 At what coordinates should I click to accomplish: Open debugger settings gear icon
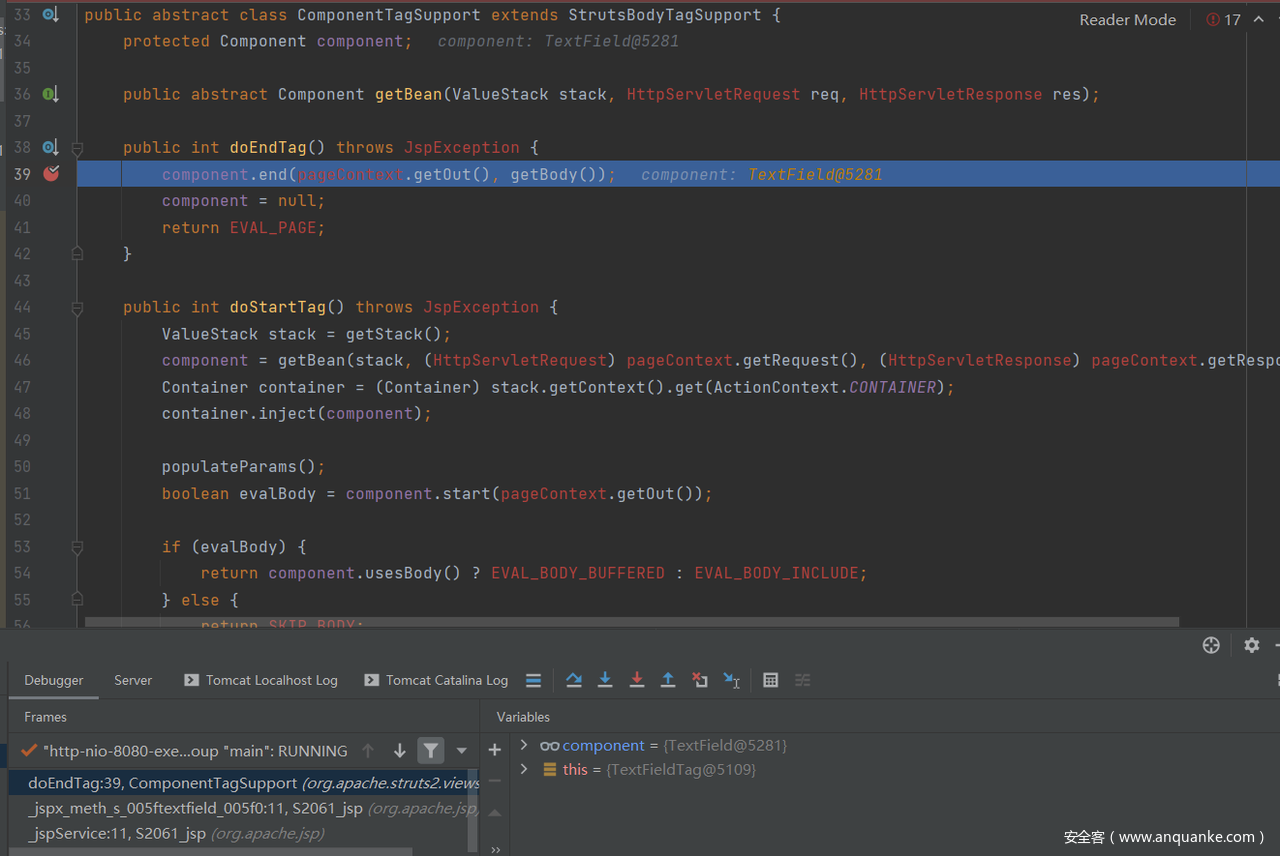[x=1251, y=645]
